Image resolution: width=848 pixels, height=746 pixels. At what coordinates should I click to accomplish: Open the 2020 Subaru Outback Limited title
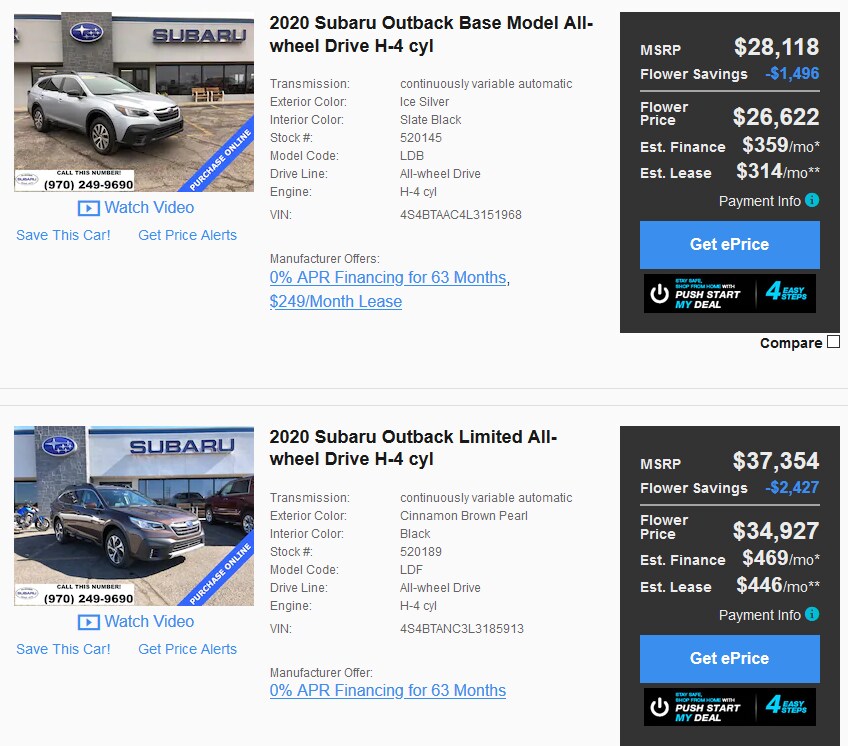coord(413,447)
